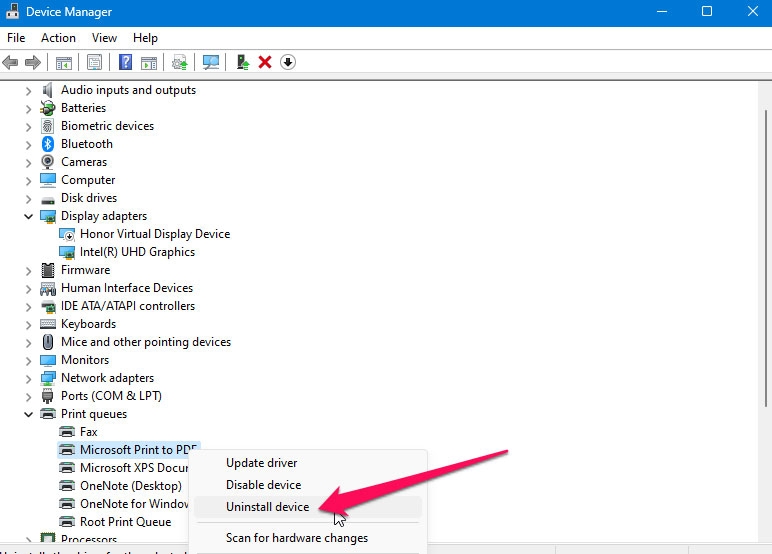Select Intel(R) UHD Graphics
772x554 pixels.
(137, 252)
